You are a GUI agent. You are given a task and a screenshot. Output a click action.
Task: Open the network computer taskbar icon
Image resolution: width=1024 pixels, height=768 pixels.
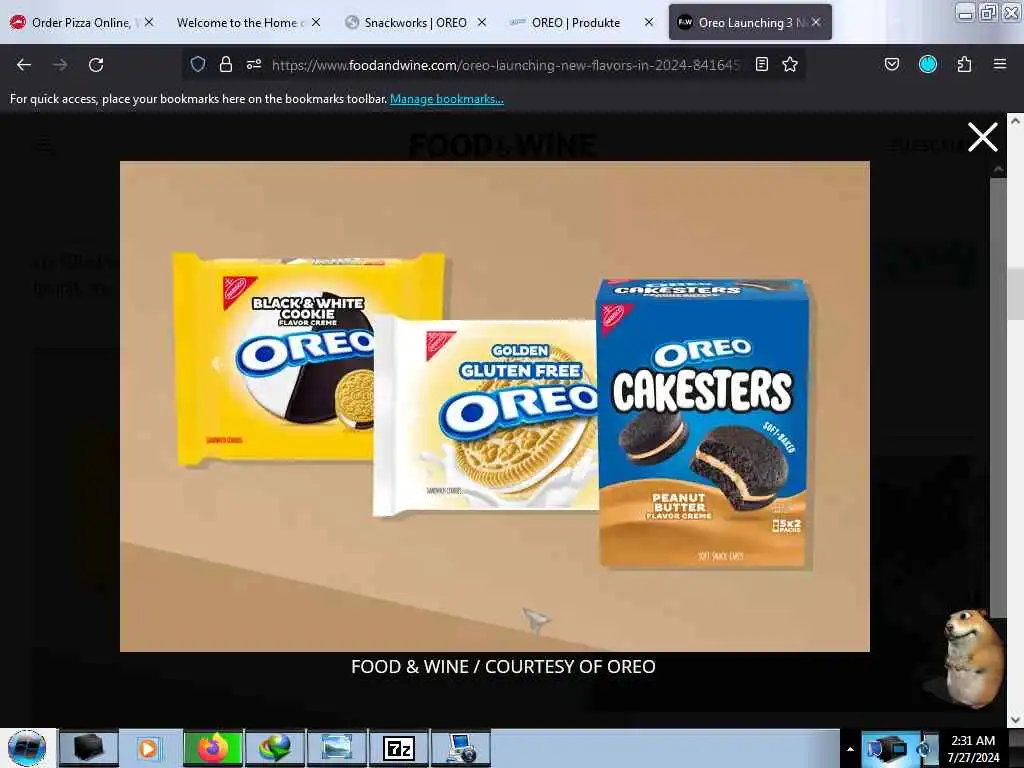pos(461,748)
